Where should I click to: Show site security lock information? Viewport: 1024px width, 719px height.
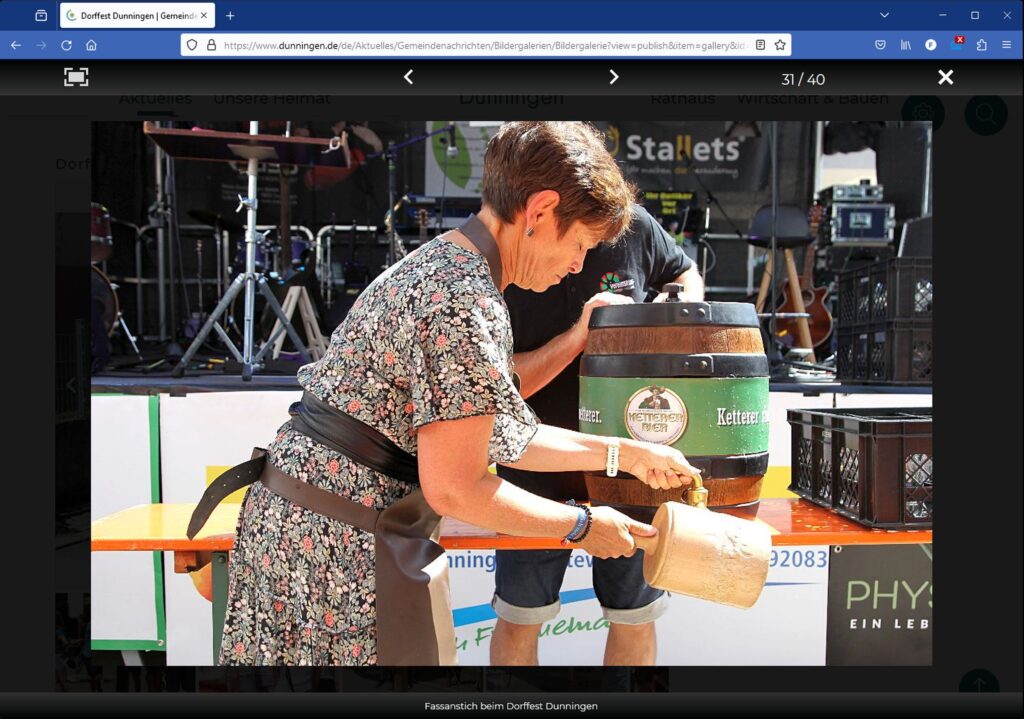[x=211, y=45]
